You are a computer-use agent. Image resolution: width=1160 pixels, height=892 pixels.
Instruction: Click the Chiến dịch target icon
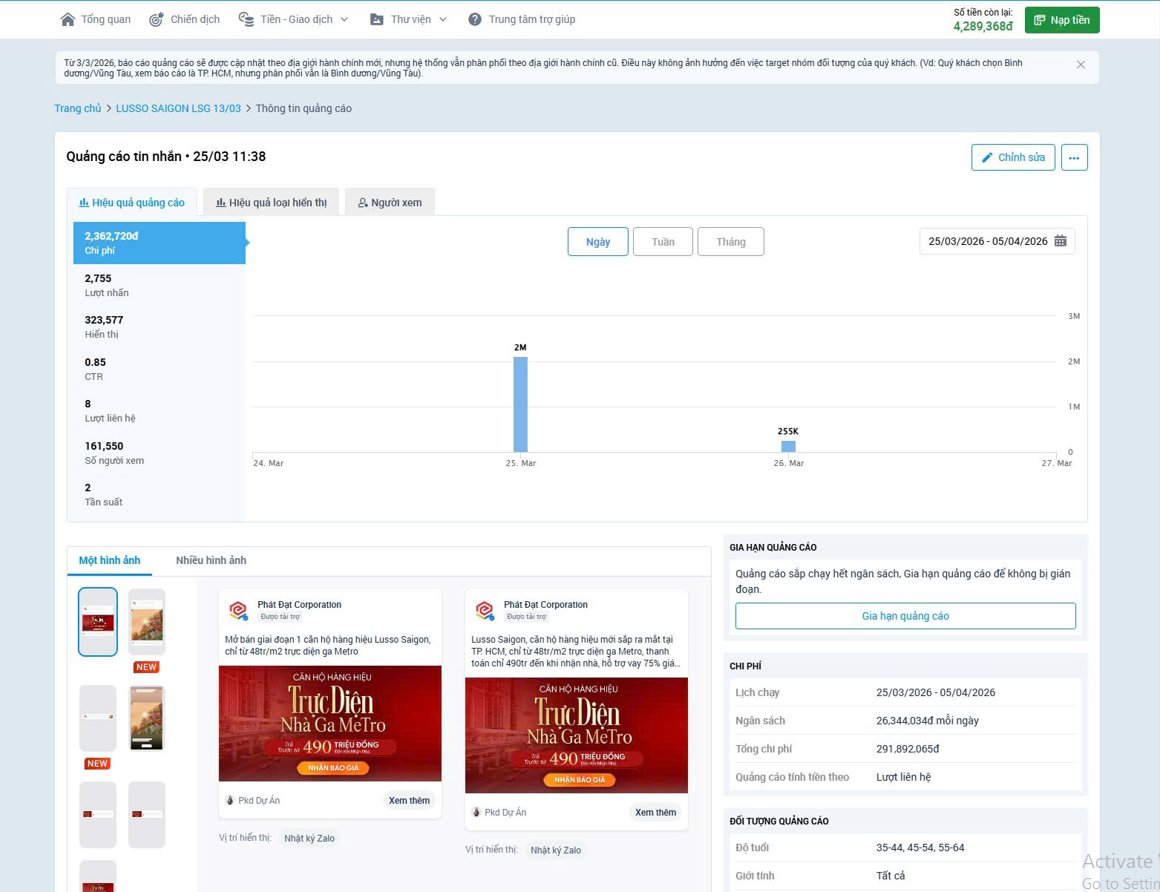[157, 20]
